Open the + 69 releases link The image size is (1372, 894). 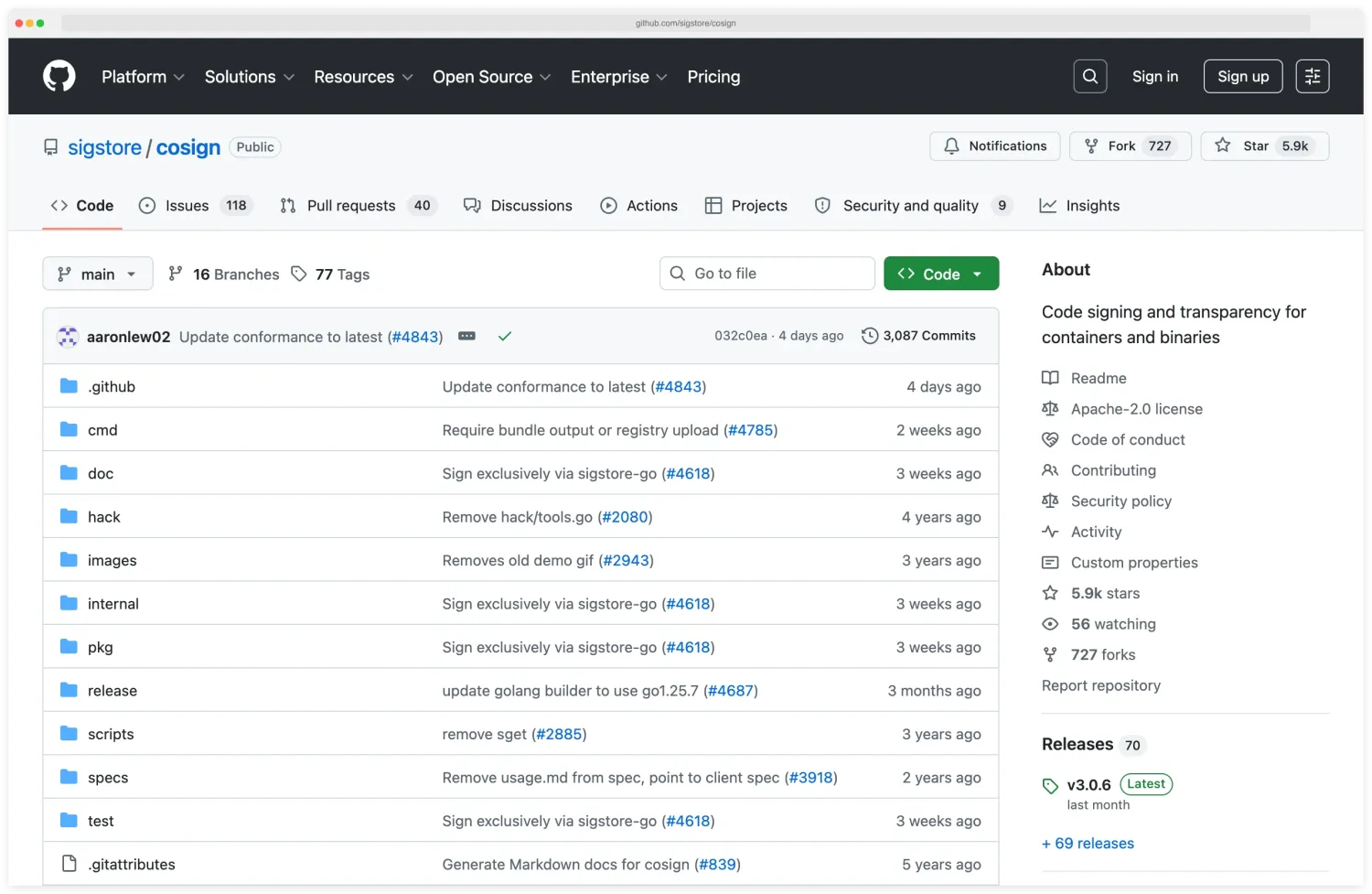pos(1088,843)
